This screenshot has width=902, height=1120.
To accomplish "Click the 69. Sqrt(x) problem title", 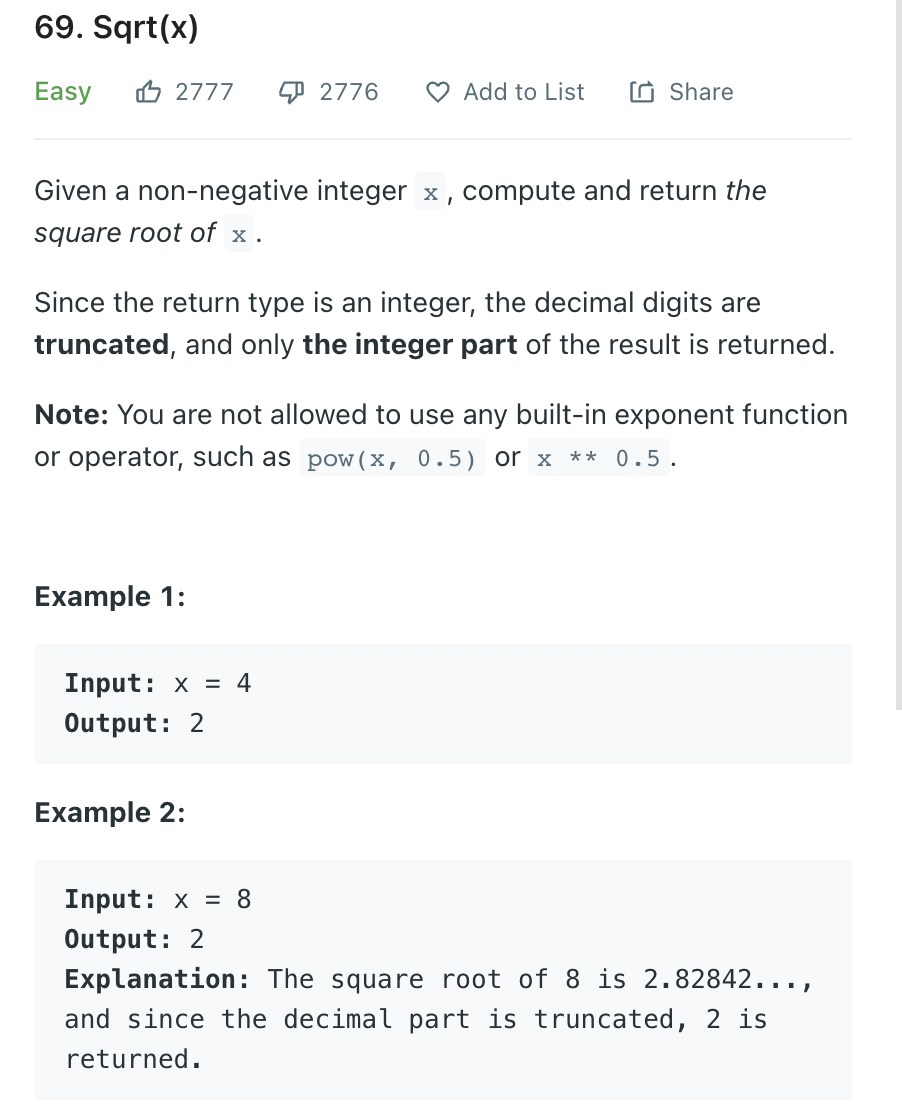I will pos(116,27).
